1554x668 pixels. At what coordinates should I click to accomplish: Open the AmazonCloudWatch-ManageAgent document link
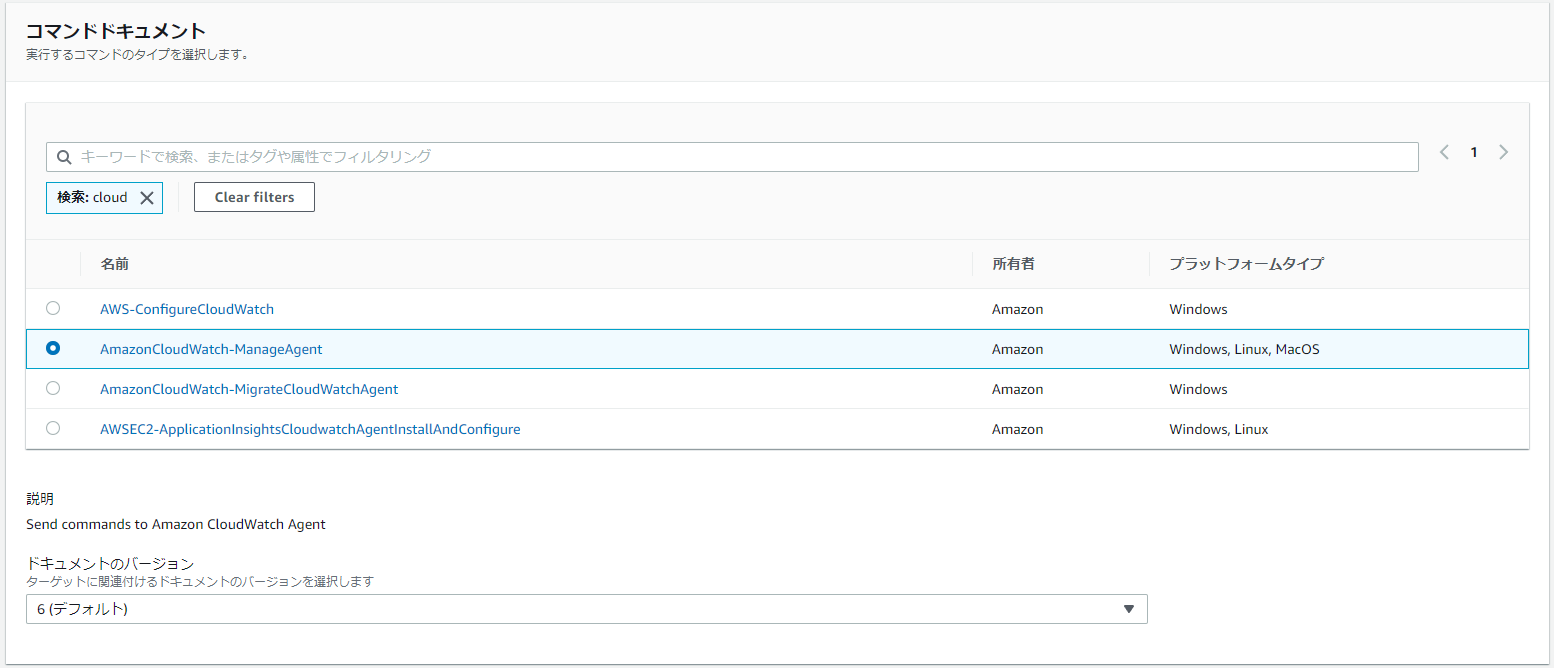(211, 349)
